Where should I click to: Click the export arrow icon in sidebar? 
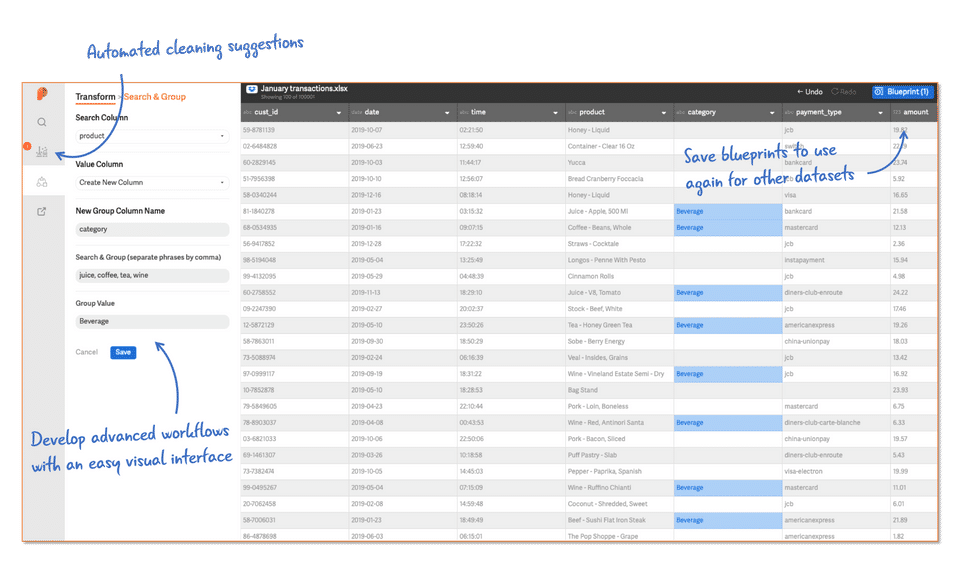point(42,212)
